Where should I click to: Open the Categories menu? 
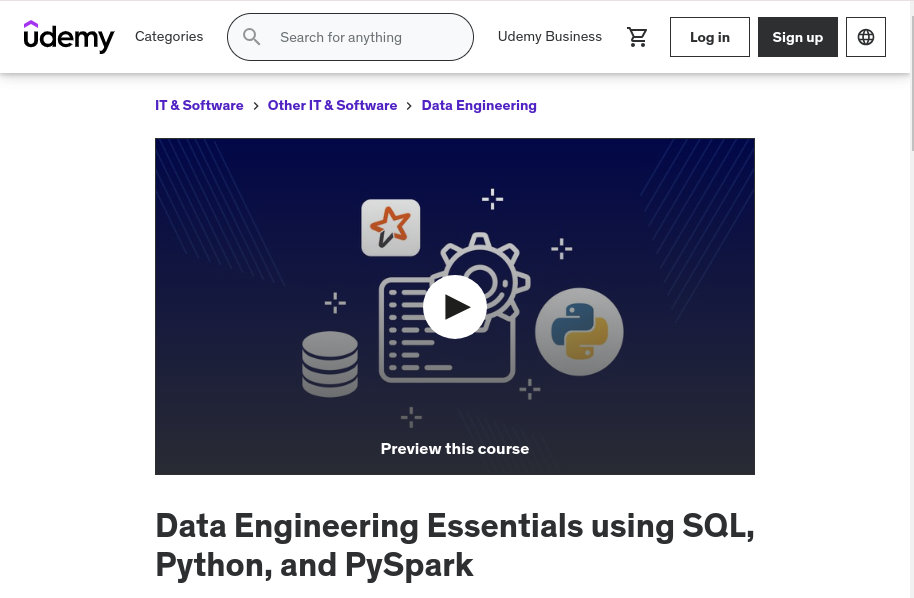coord(169,37)
